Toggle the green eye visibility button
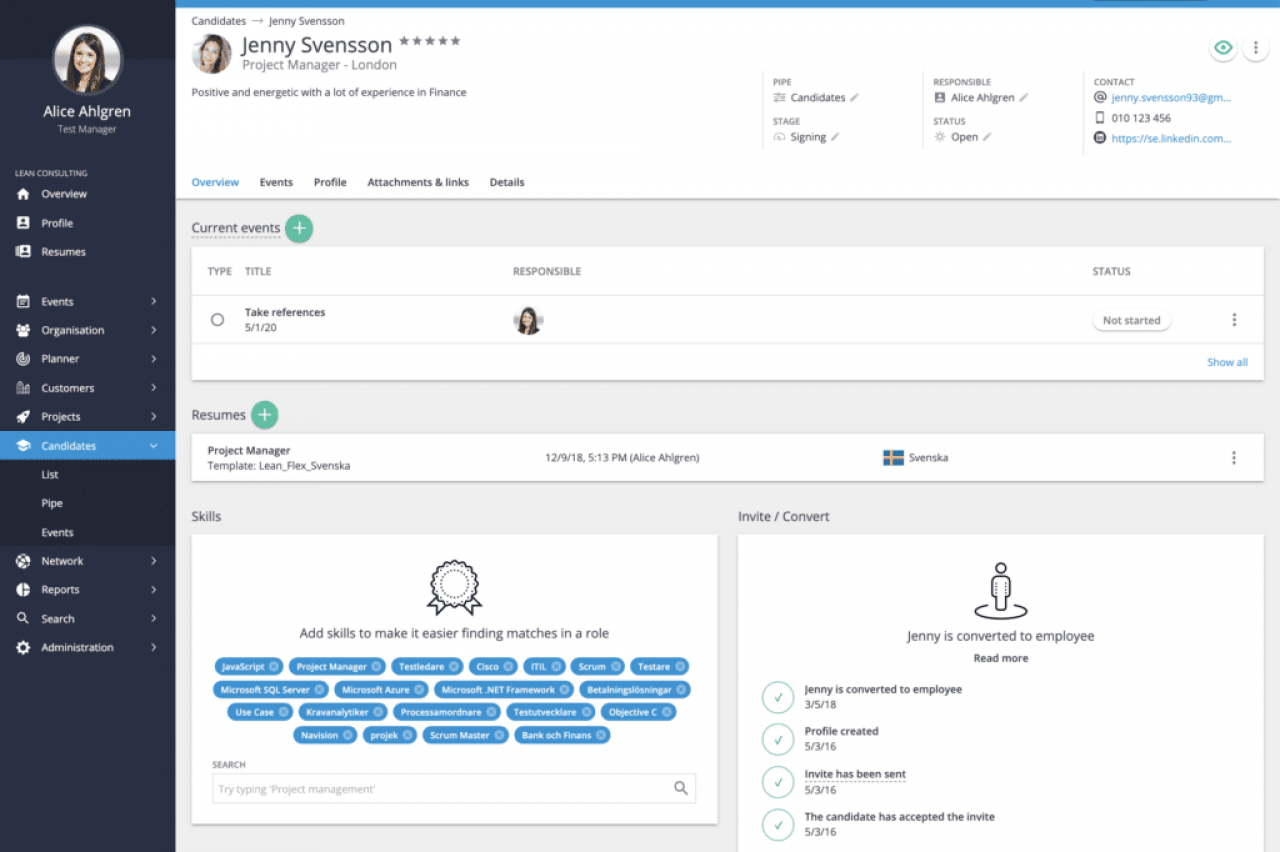1280x852 pixels. click(1222, 48)
